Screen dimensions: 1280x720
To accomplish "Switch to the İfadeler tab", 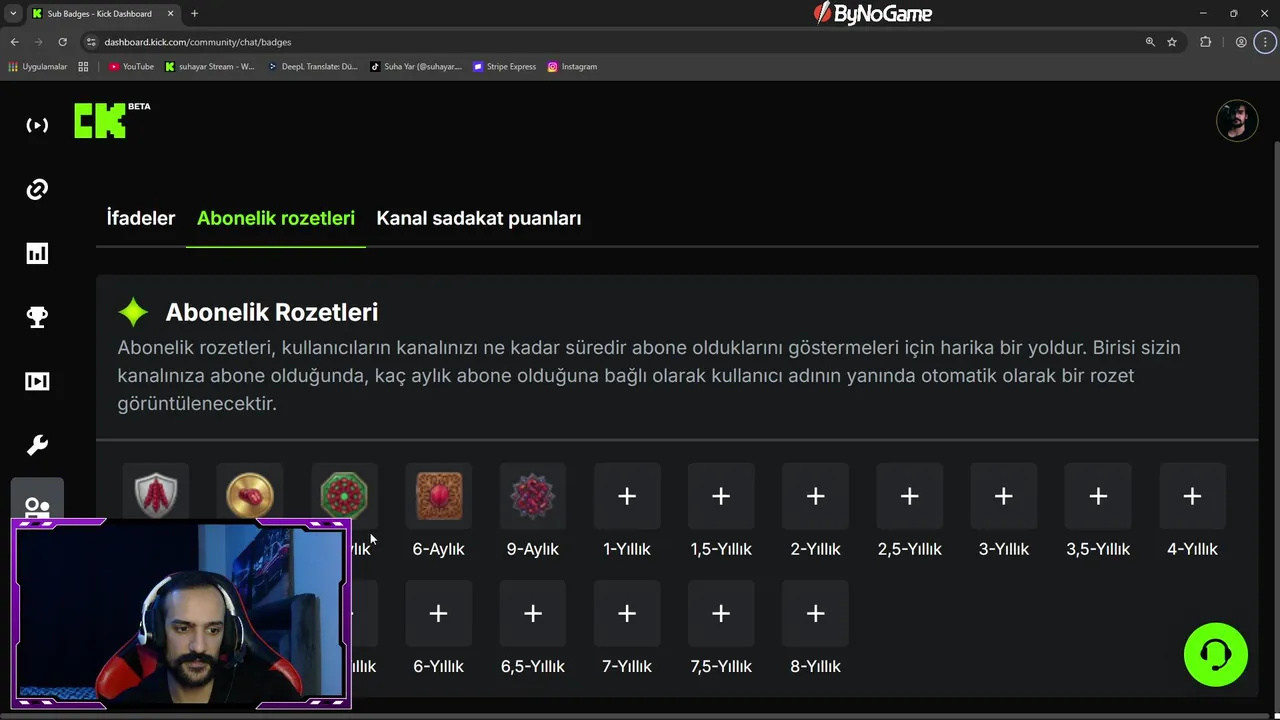I will point(141,218).
